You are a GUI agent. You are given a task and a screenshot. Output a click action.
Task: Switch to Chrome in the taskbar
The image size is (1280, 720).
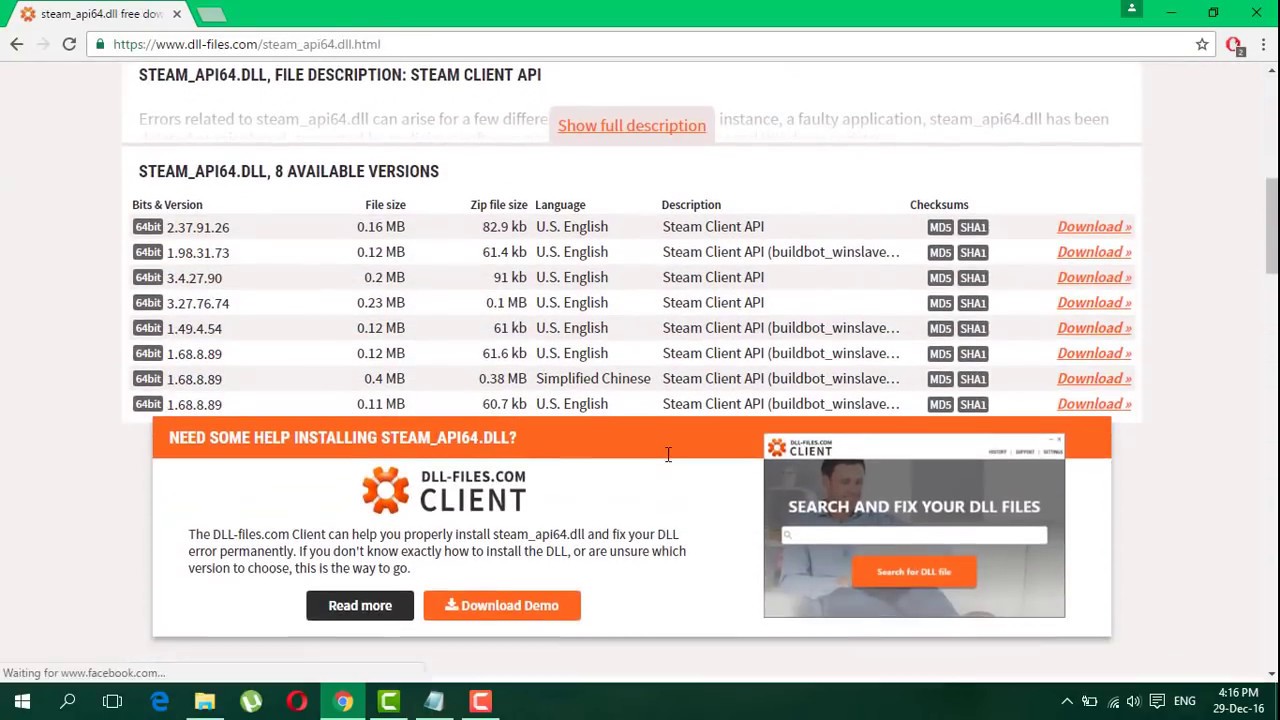click(x=343, y=701)
